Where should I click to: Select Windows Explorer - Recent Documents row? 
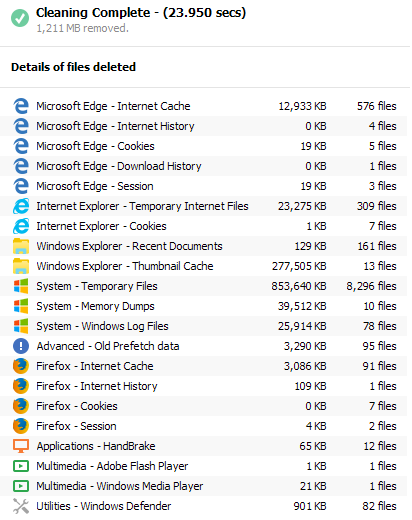pos(203,246)
